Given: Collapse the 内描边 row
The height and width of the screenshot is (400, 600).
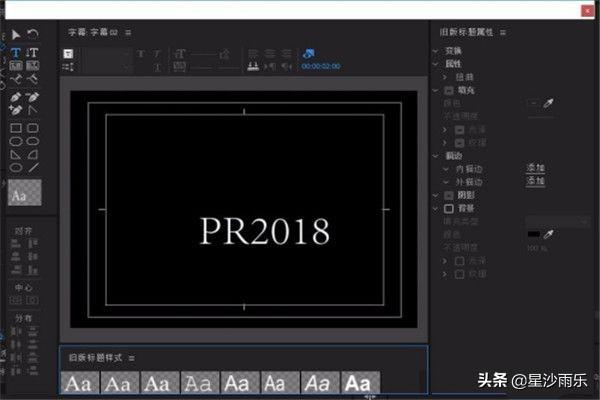Looking at the screenshot, I should click(x=446, y=169).
